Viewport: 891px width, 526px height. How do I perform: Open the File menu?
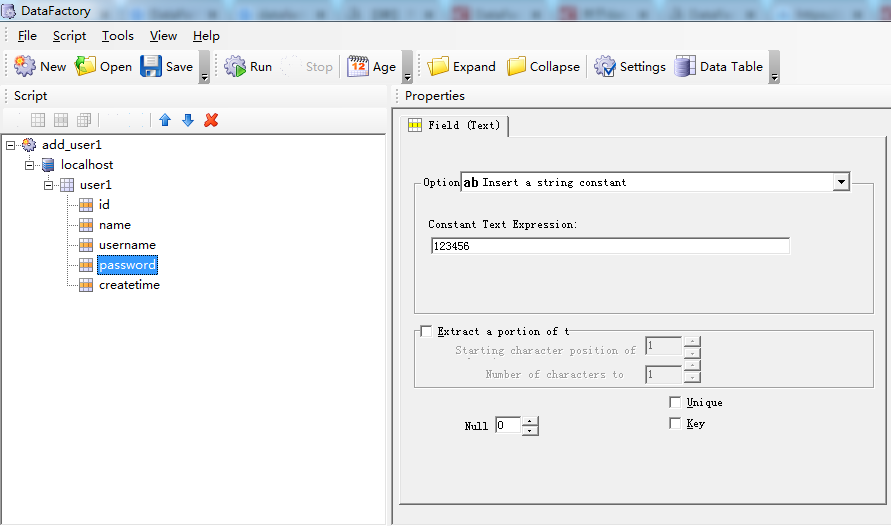(27, 36)
